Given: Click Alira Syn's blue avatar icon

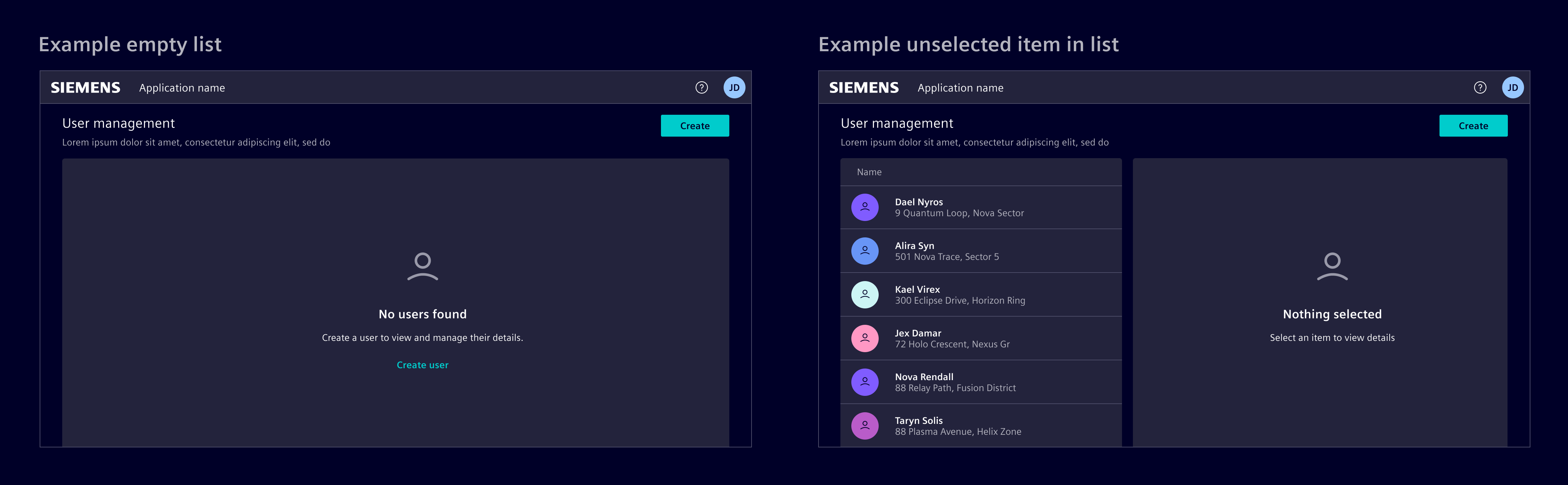Looking at the screenshot, I should click(x=864, y=251).
